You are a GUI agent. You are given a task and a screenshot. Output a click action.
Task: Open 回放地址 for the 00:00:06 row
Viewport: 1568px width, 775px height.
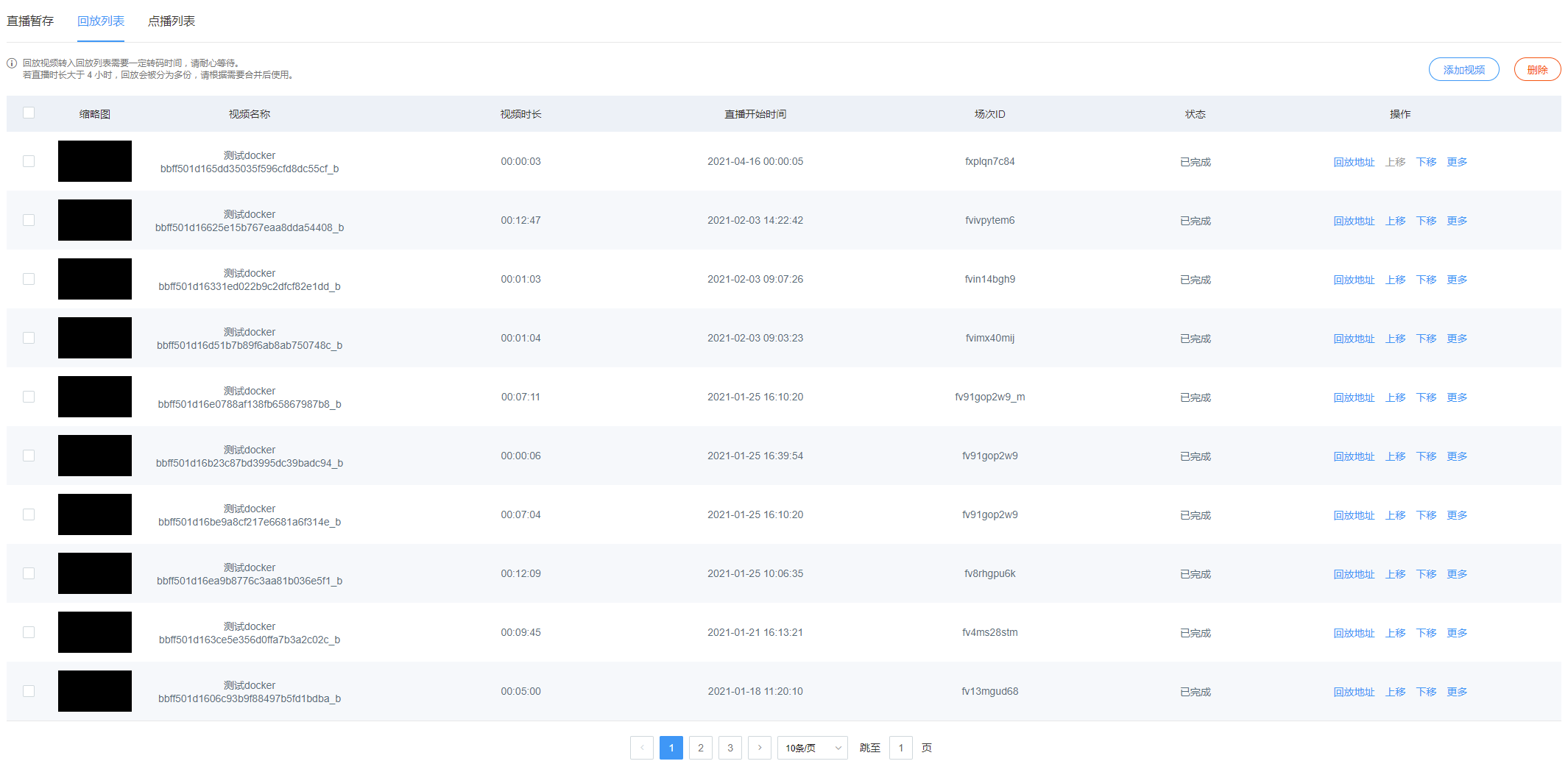point(1354,456)
